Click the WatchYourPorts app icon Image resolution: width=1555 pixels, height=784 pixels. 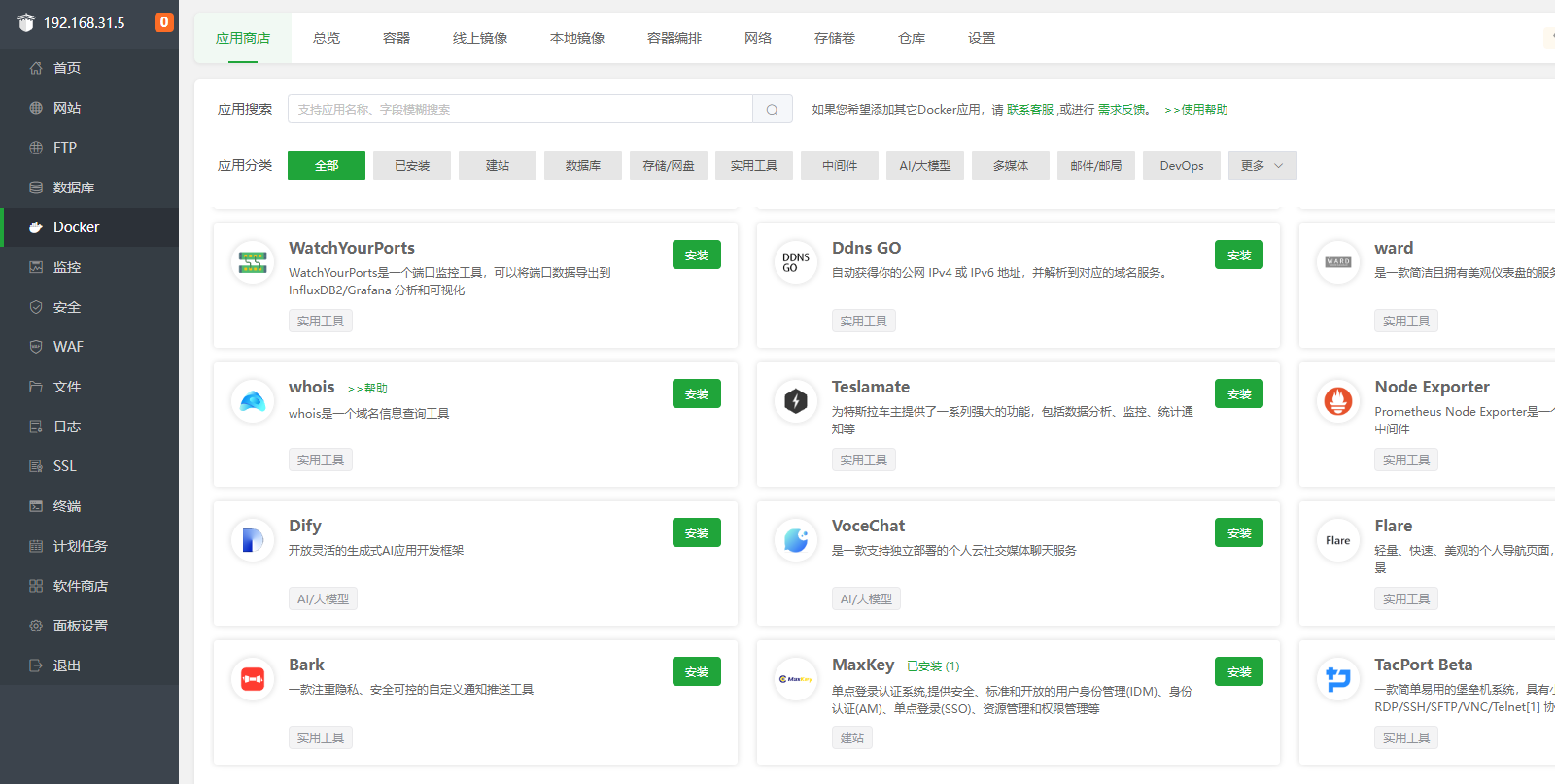253,262
